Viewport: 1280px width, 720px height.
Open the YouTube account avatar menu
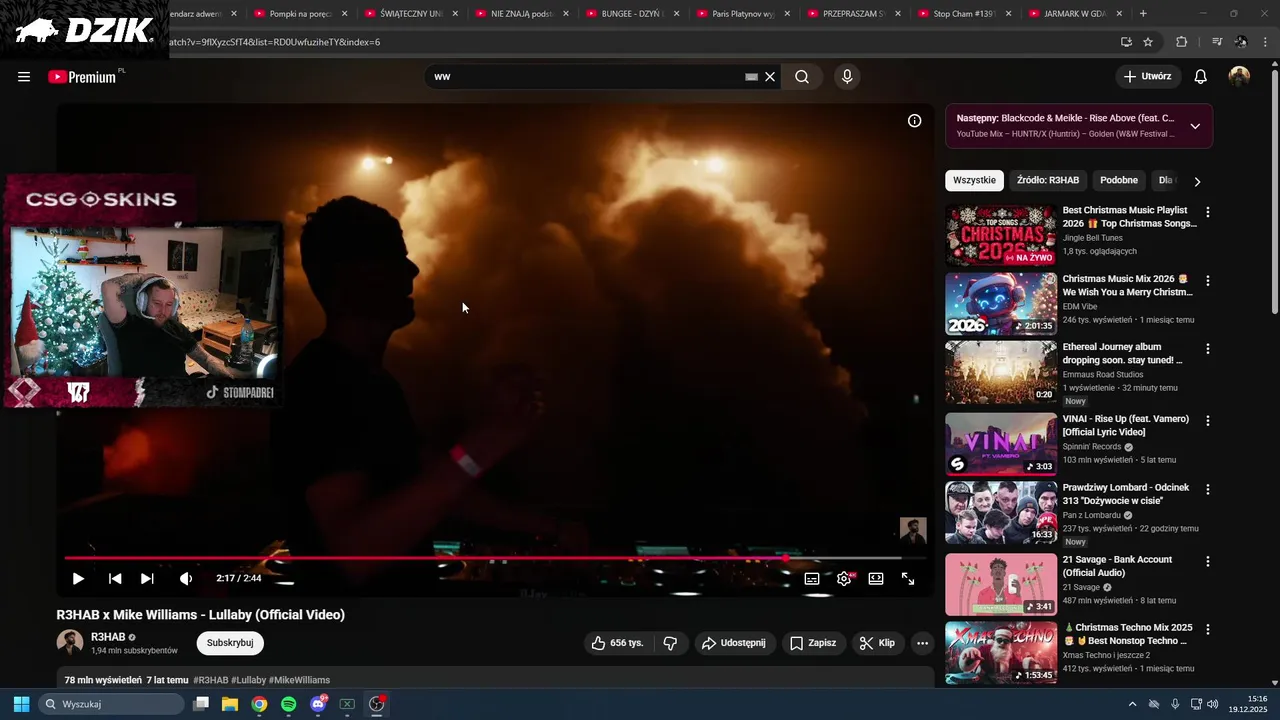(x=1240, y=77)
